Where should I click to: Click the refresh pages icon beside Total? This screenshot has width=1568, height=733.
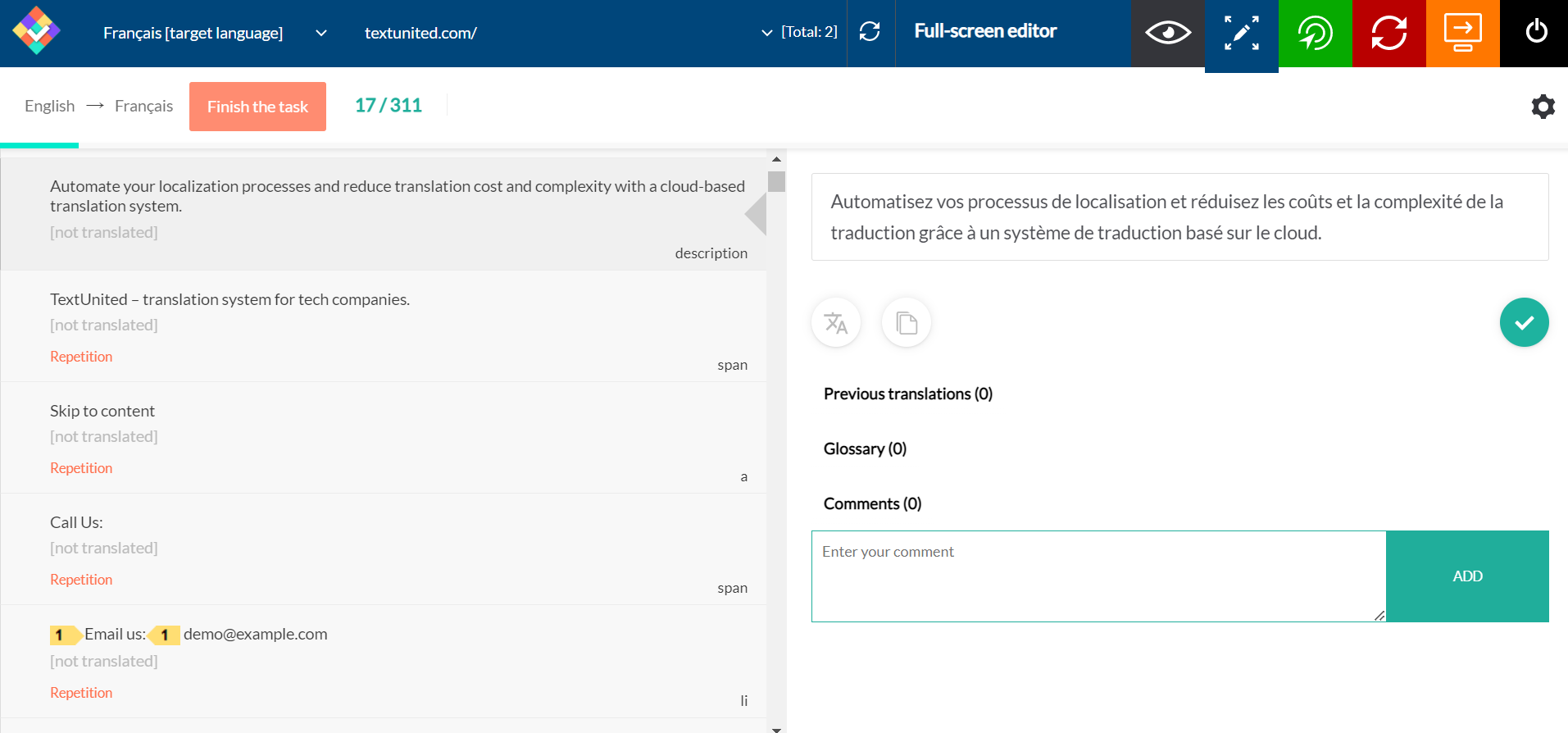pos(870,32)
